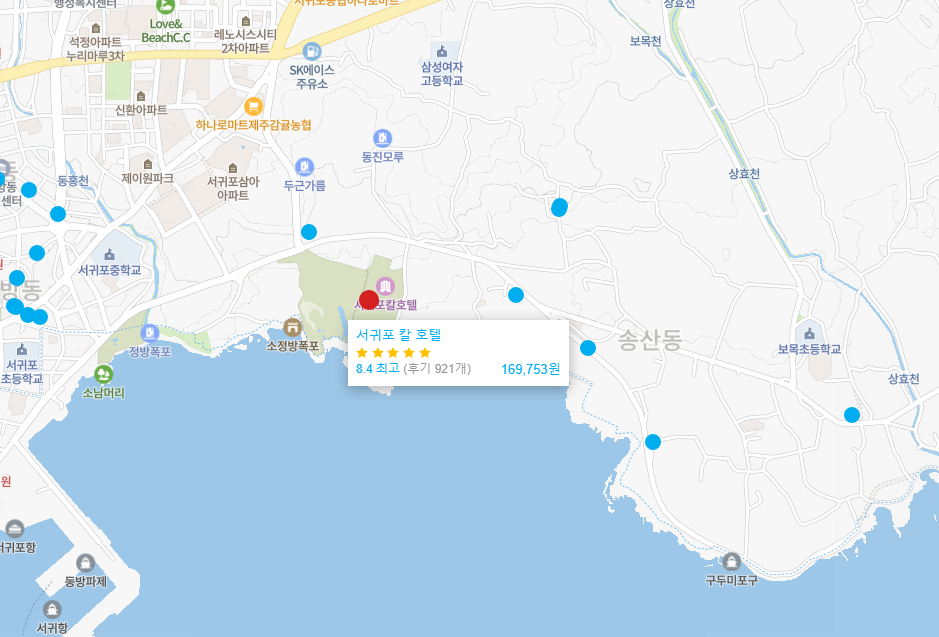939x637 pixels.
Task: Select the 서귀포삼아 아파트 building icon
Action: pos(233,168)
